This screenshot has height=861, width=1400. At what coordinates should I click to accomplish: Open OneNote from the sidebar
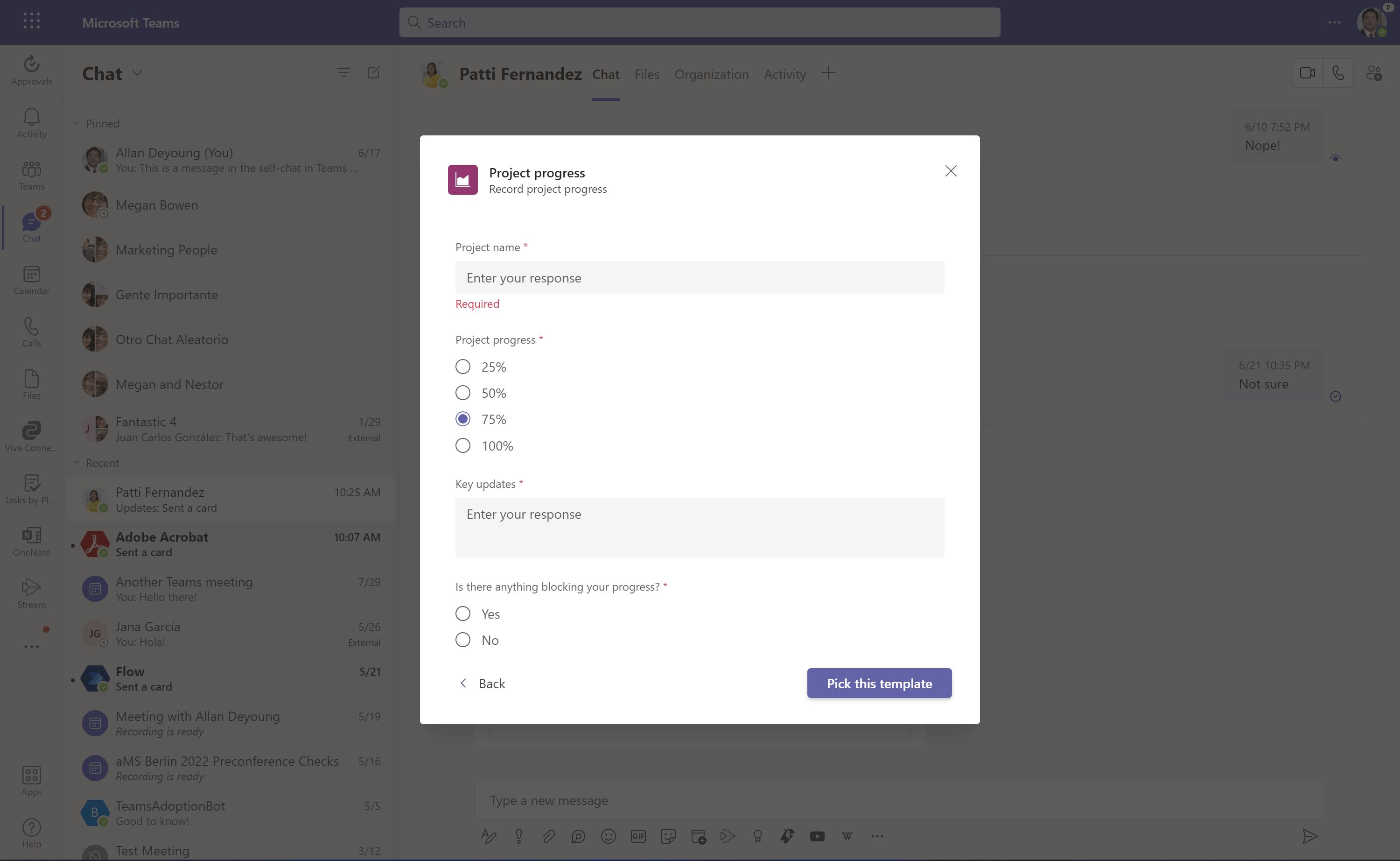31,542
